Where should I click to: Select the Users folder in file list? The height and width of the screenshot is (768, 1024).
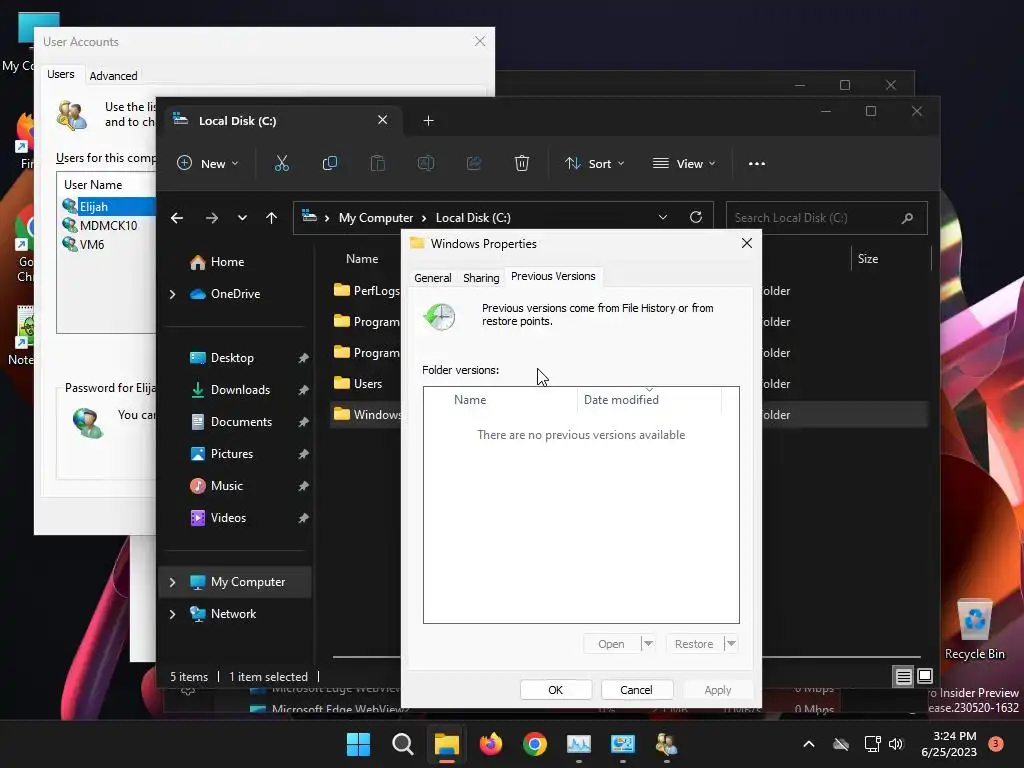366,383
